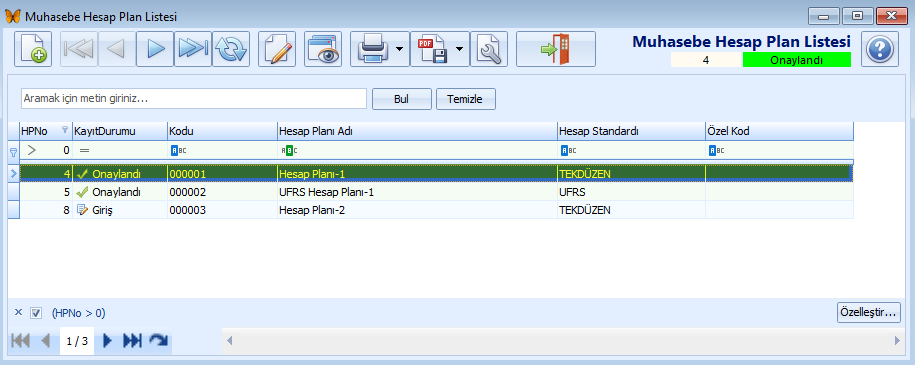Screen dimensions: 915x365
Task: Expand the printer dropdown arrow
Action: point(400,49)
